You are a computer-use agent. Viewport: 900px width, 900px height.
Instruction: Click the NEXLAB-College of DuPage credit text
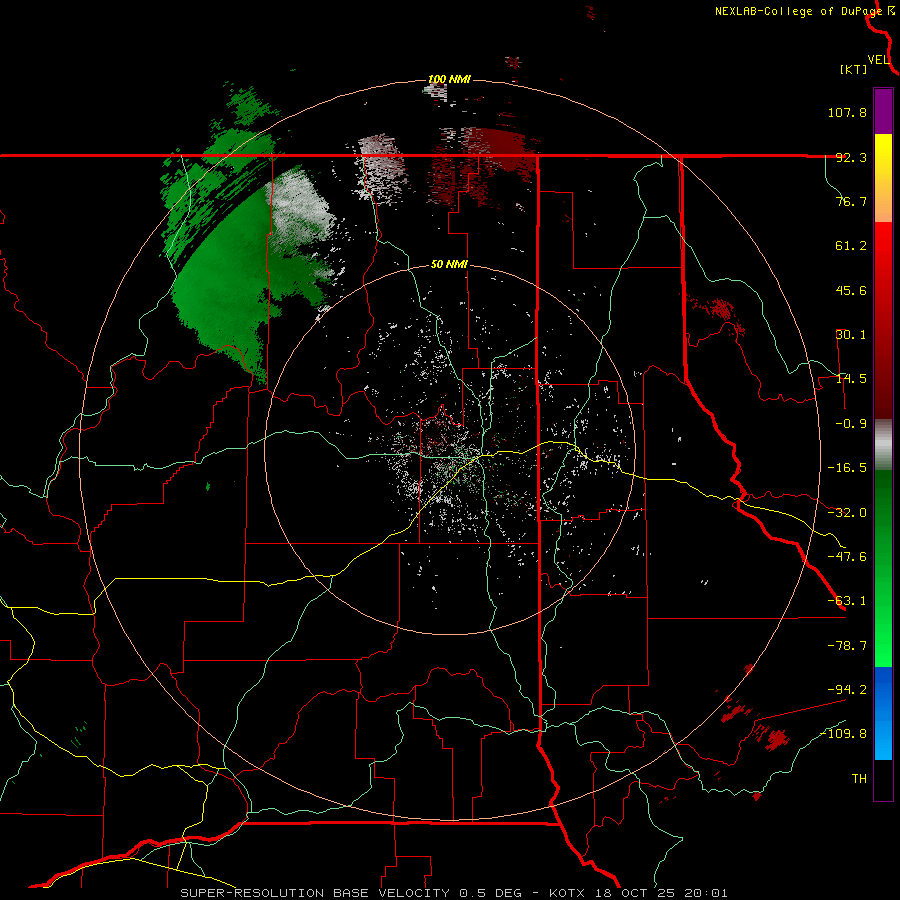[798, 11]
